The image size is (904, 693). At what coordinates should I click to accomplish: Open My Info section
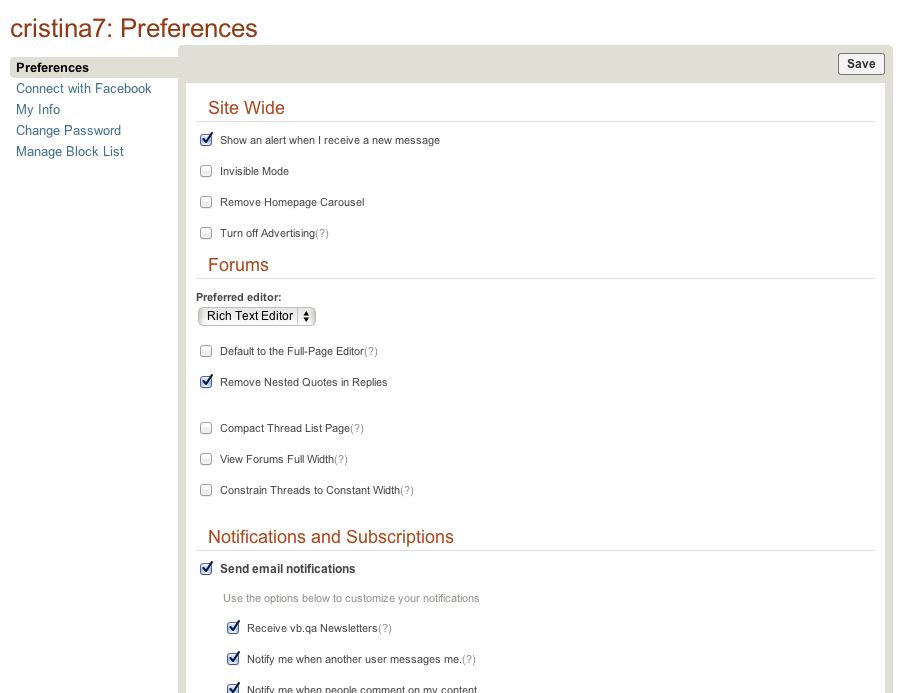coord(38,110)
